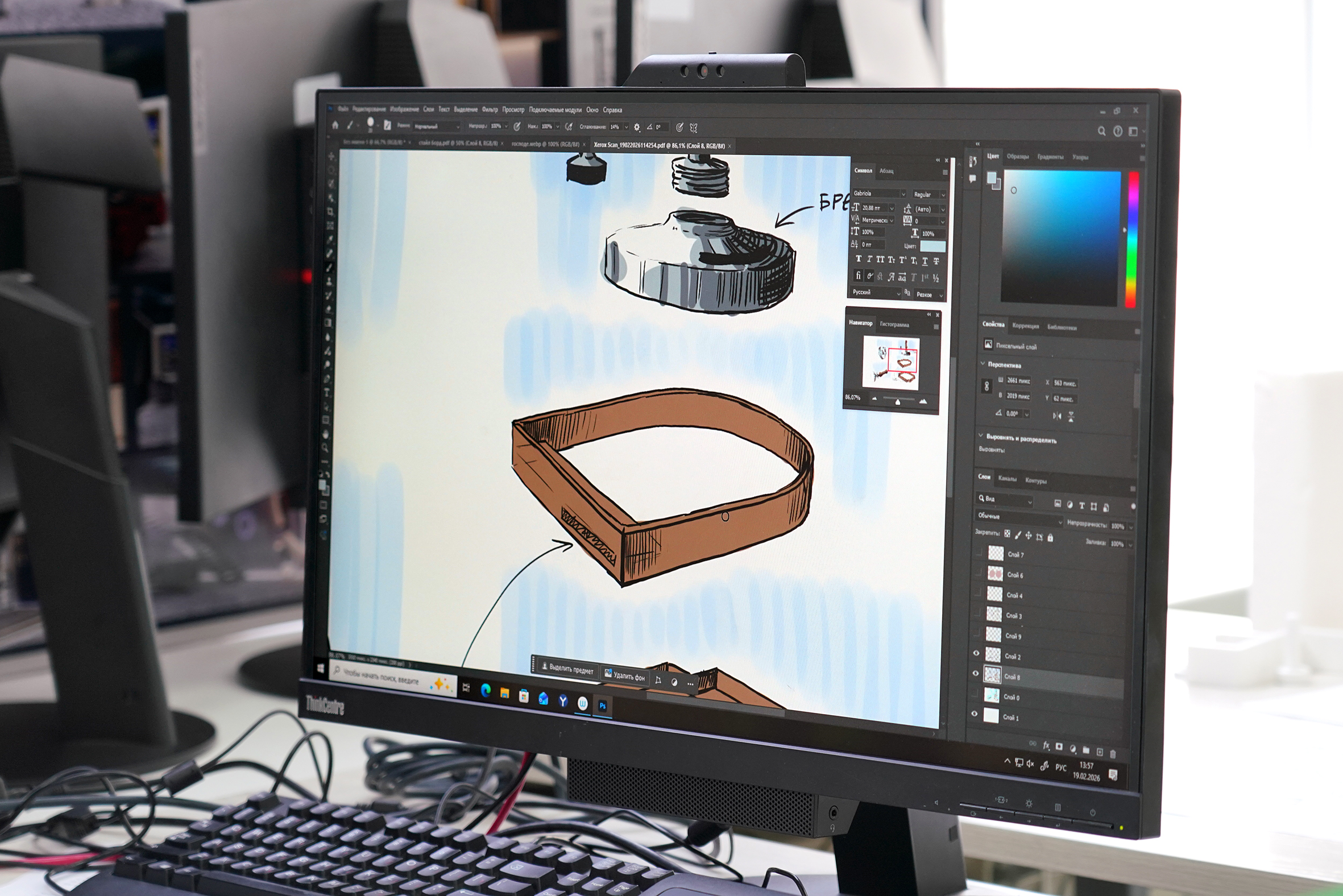Hide layer Слой 1 visibility eye
This screenshot has width=1343, height=896.
pyautogui.click(x=975, y=714)
